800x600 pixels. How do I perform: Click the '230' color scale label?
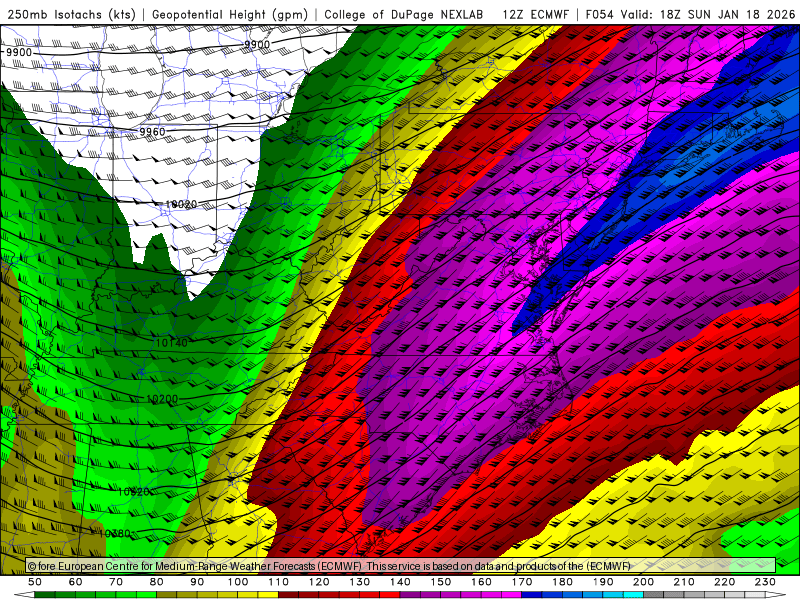[x=766, y=582]
